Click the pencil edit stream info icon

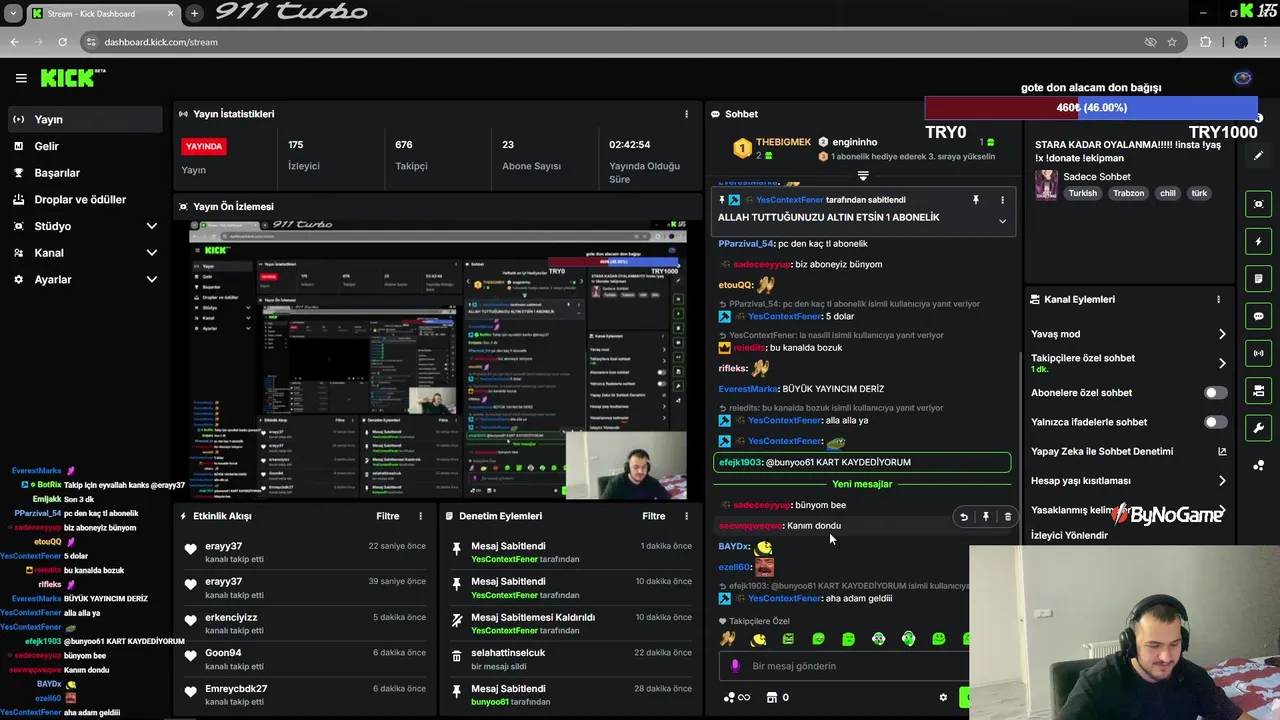[x=1258, y=156]
